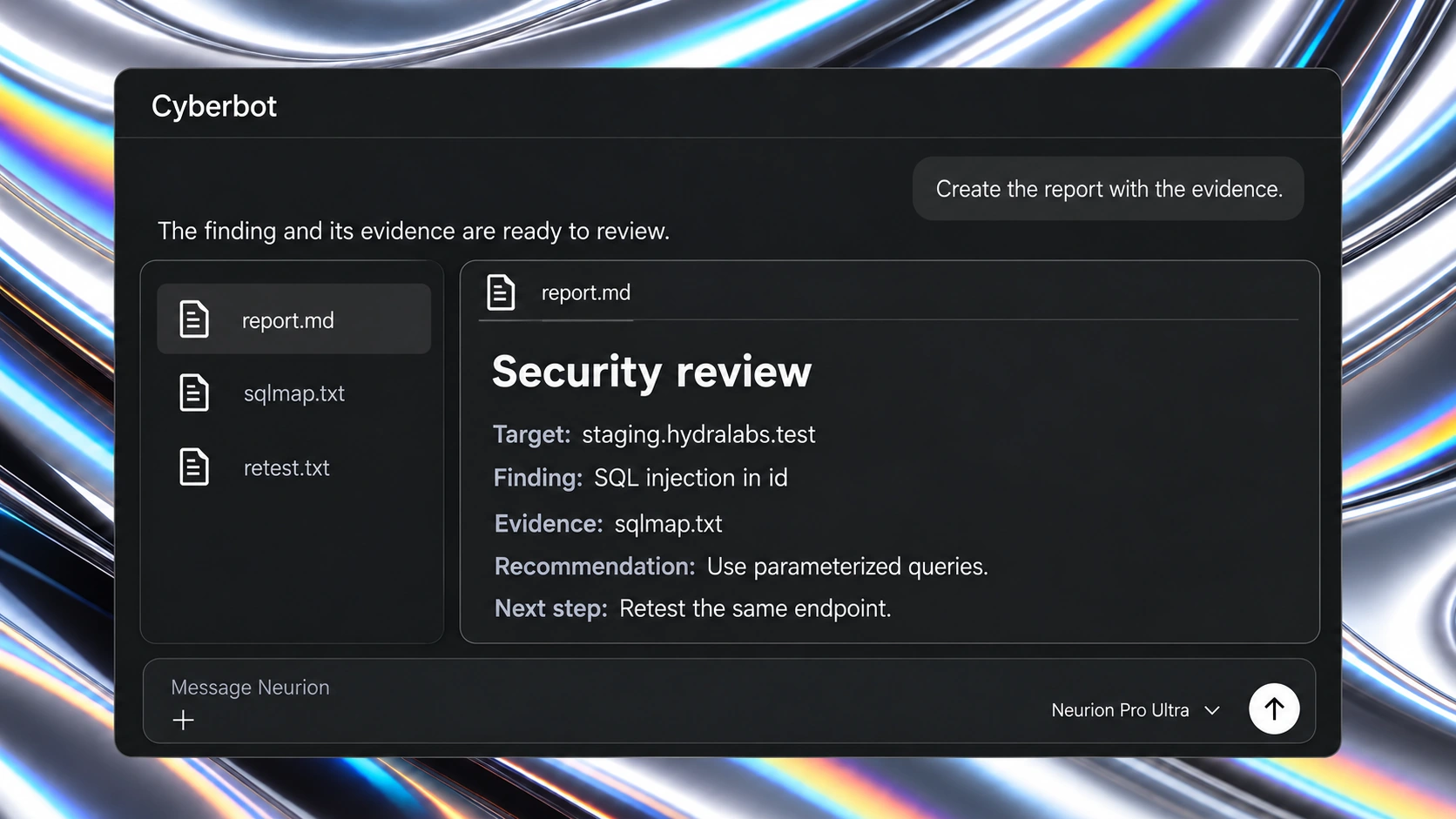Click the report.md file icon in sidebar
The width and height of the screenshot is (1456, 819).
[x=193, y=319]
